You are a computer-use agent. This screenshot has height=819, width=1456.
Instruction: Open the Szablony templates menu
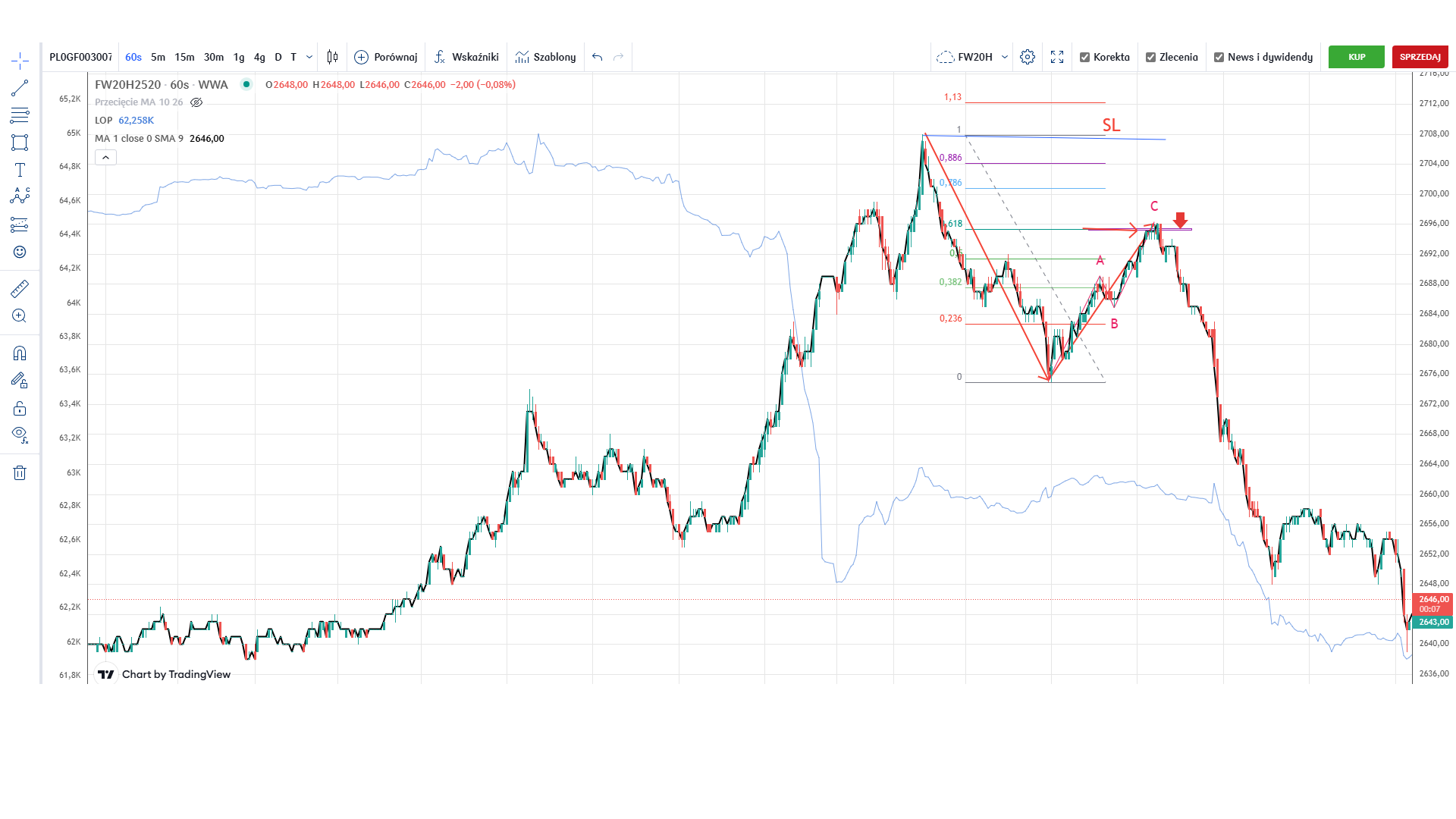tap(545, 57)
